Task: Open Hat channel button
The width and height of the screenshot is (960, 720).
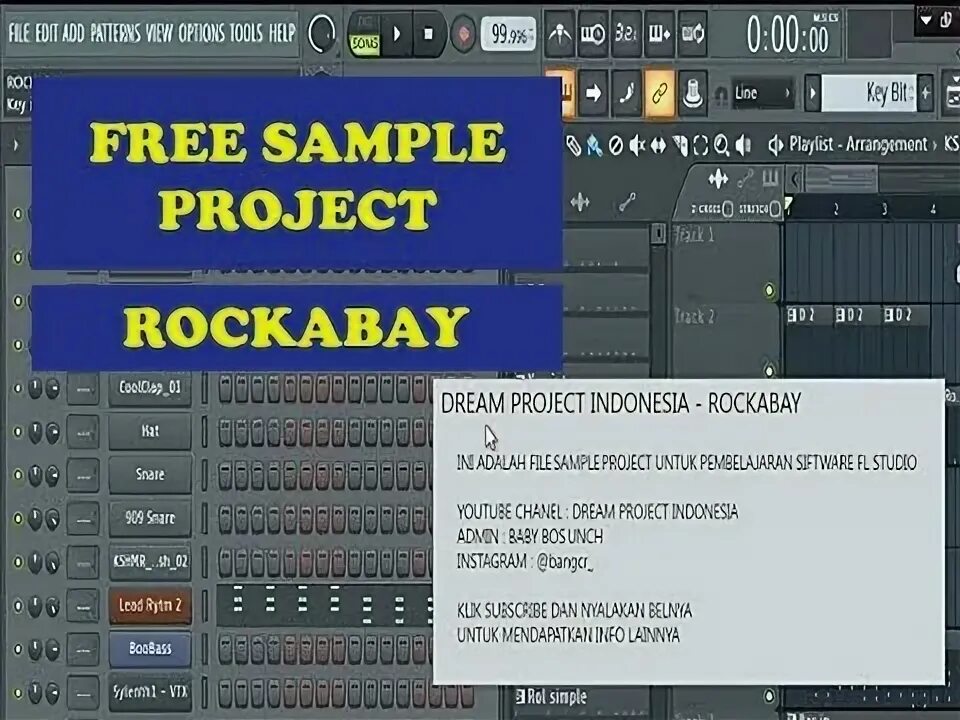Action: click(x=150, y=432)
